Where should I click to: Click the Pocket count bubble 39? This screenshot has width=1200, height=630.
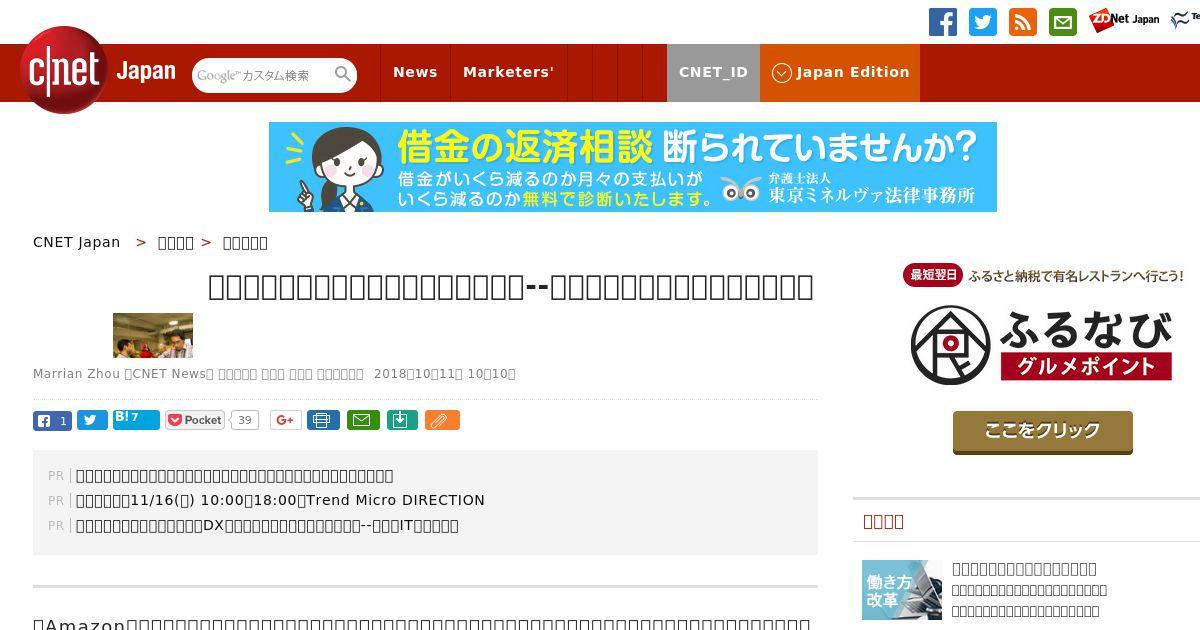point(245,420)
